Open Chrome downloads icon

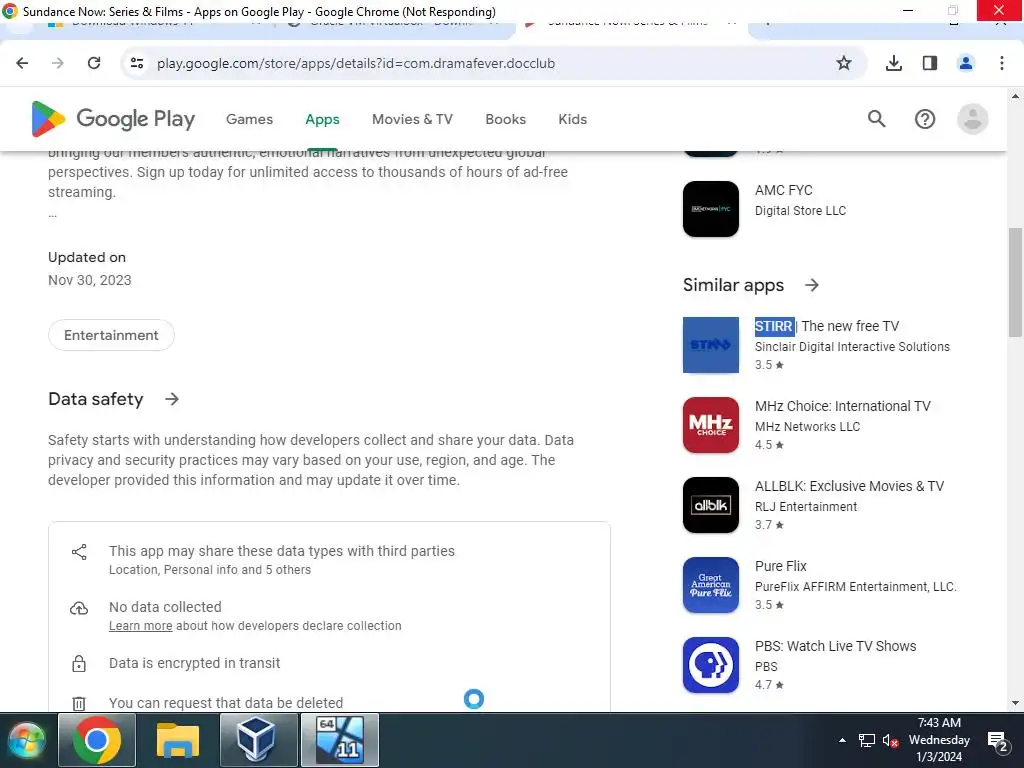point(894,63)
